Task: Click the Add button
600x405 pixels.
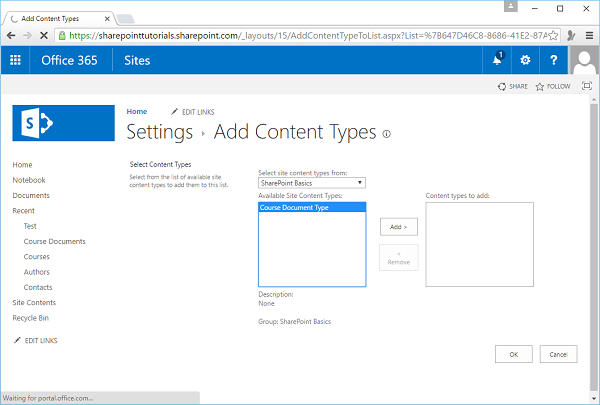Action: tap(398, 227)
